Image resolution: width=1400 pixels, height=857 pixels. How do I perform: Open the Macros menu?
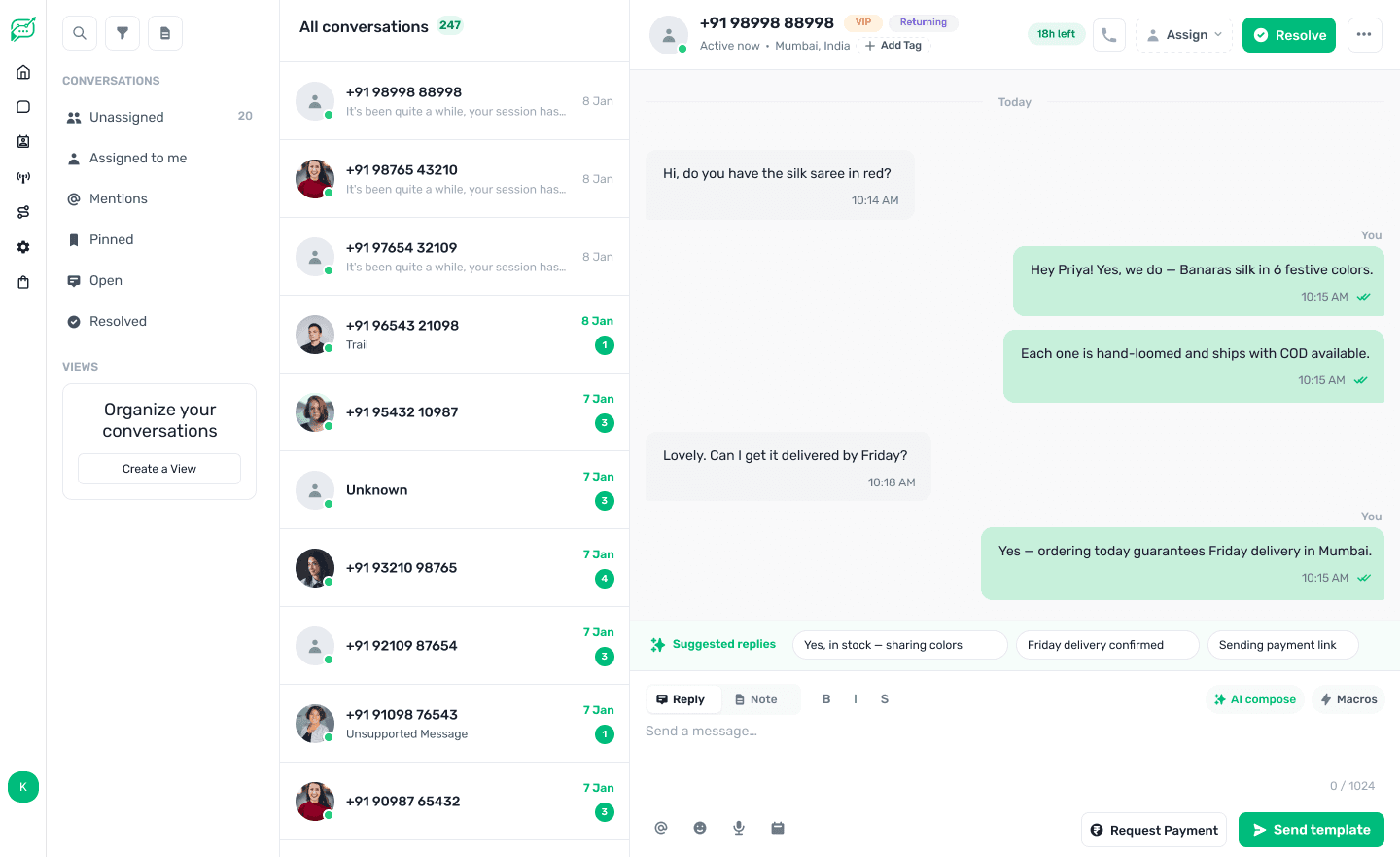click(x=1348, y=699)
